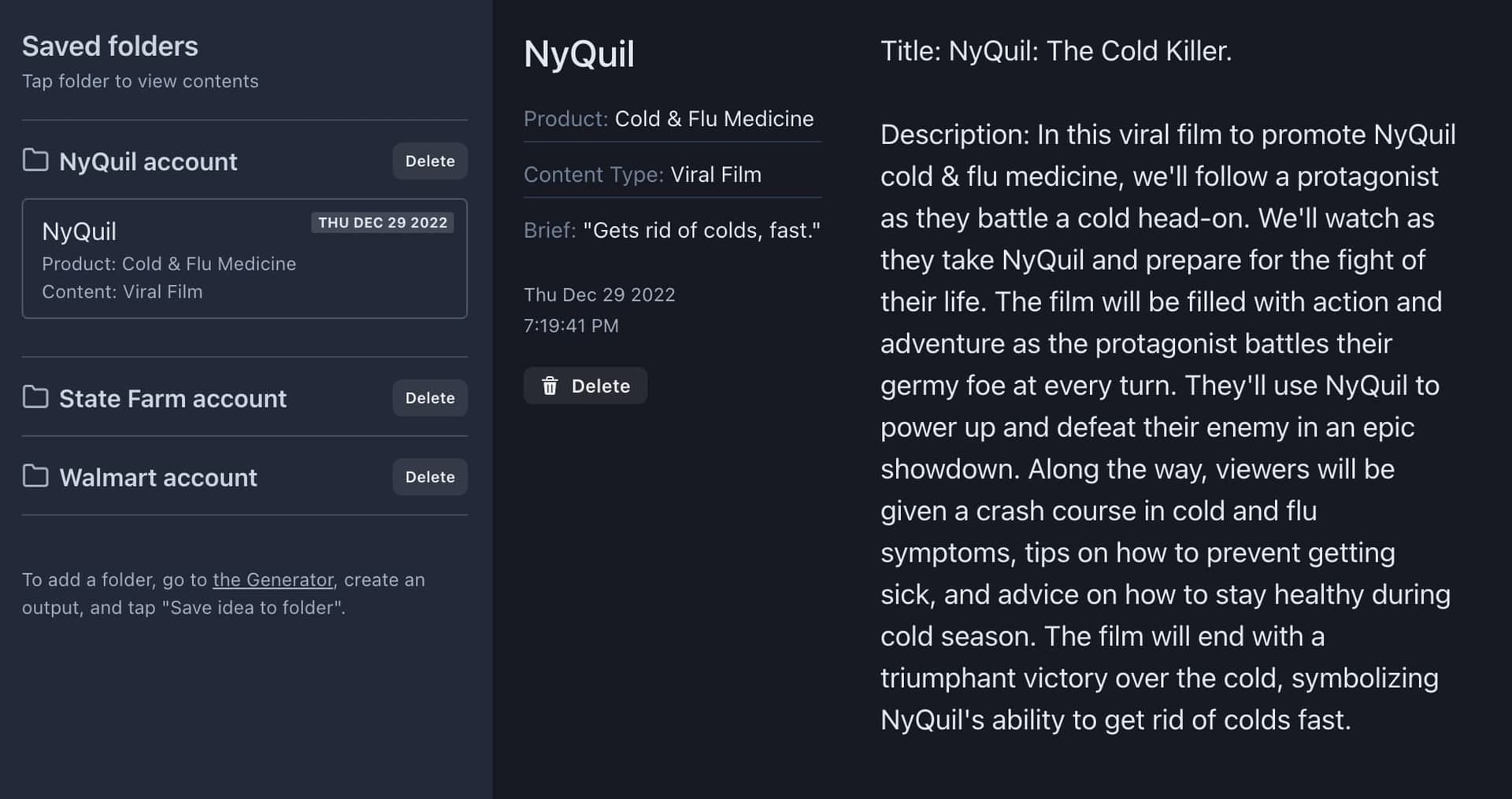Expand the State Farm account folder label
This screenshot has height=799, width=1512.
click(172, 398)
